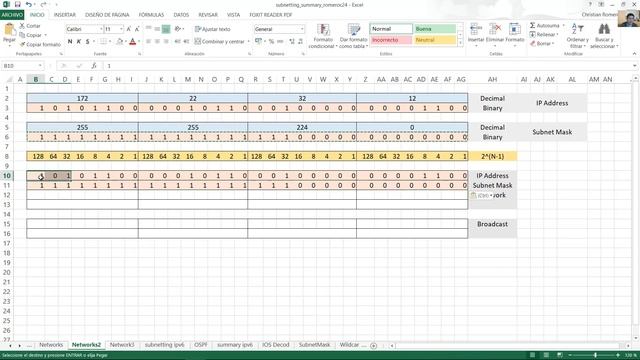
Task: Open the Networks3 sheet tab
Action: click(122, 345)
